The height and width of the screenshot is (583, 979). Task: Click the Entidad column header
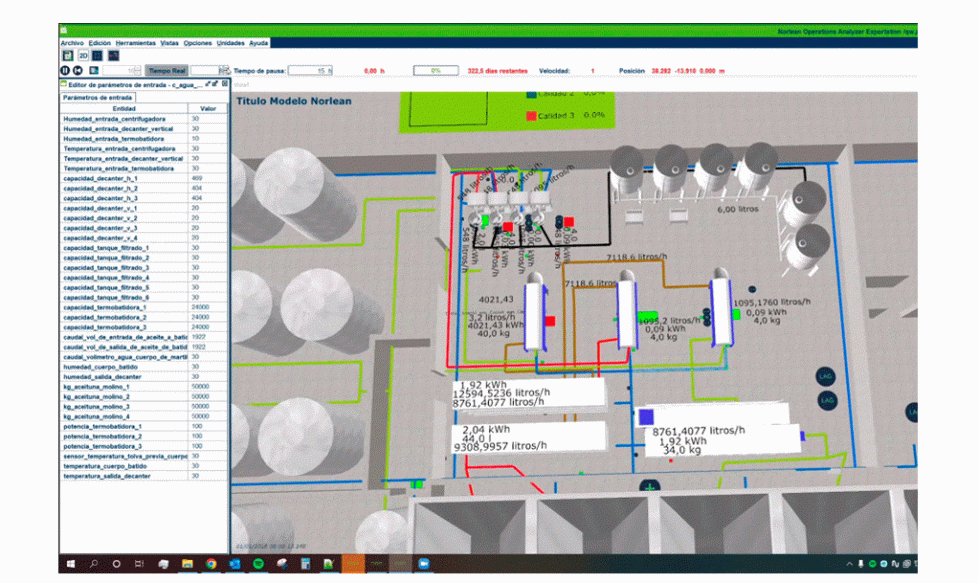tap(124, 109)
